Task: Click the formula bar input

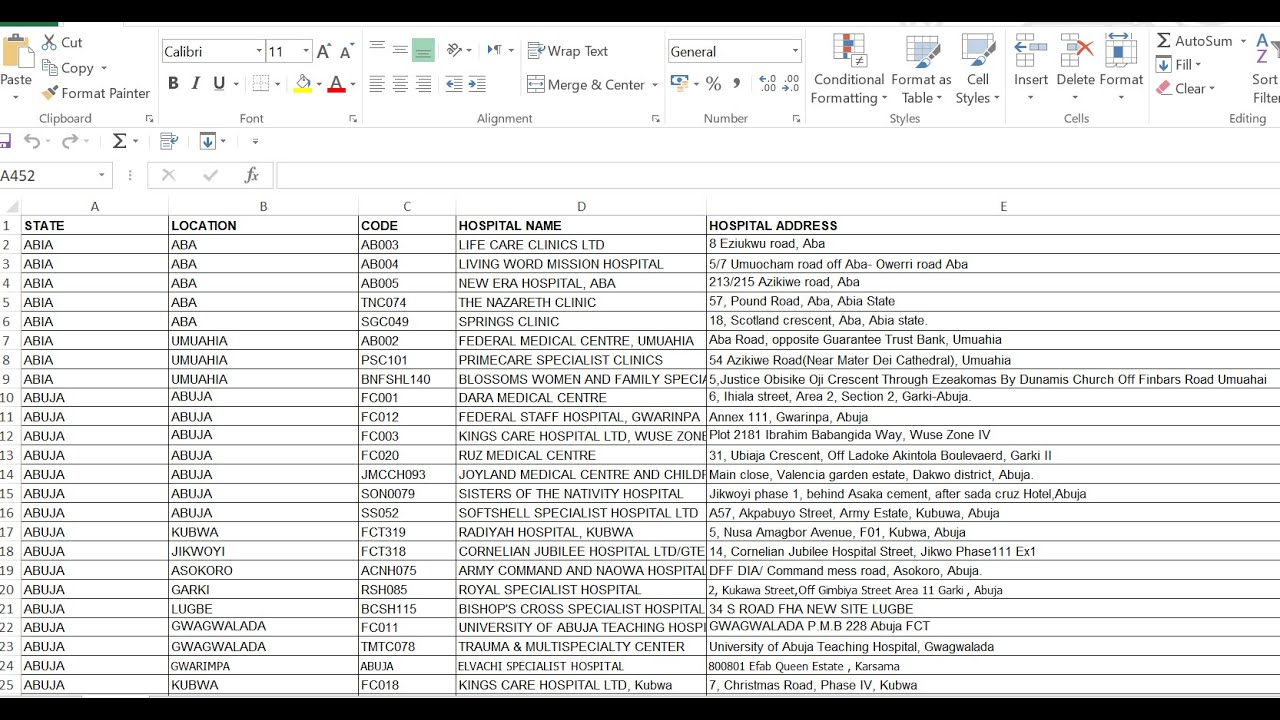Action: coord(778,175)
